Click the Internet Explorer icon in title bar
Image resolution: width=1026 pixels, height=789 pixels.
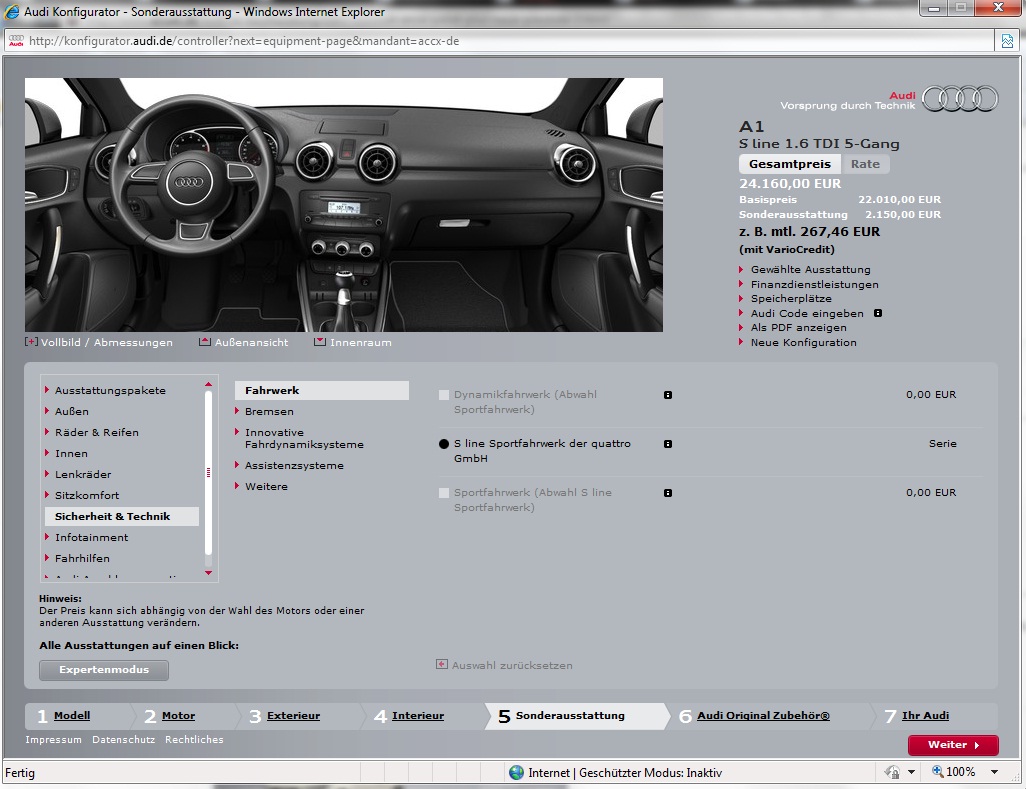[12, 11]
